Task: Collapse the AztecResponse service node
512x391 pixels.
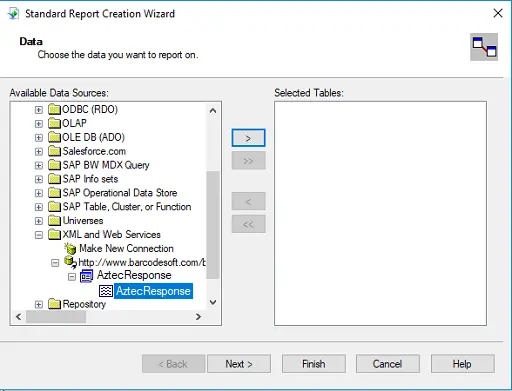Action: pyautogui.click(x=72, y=277)
